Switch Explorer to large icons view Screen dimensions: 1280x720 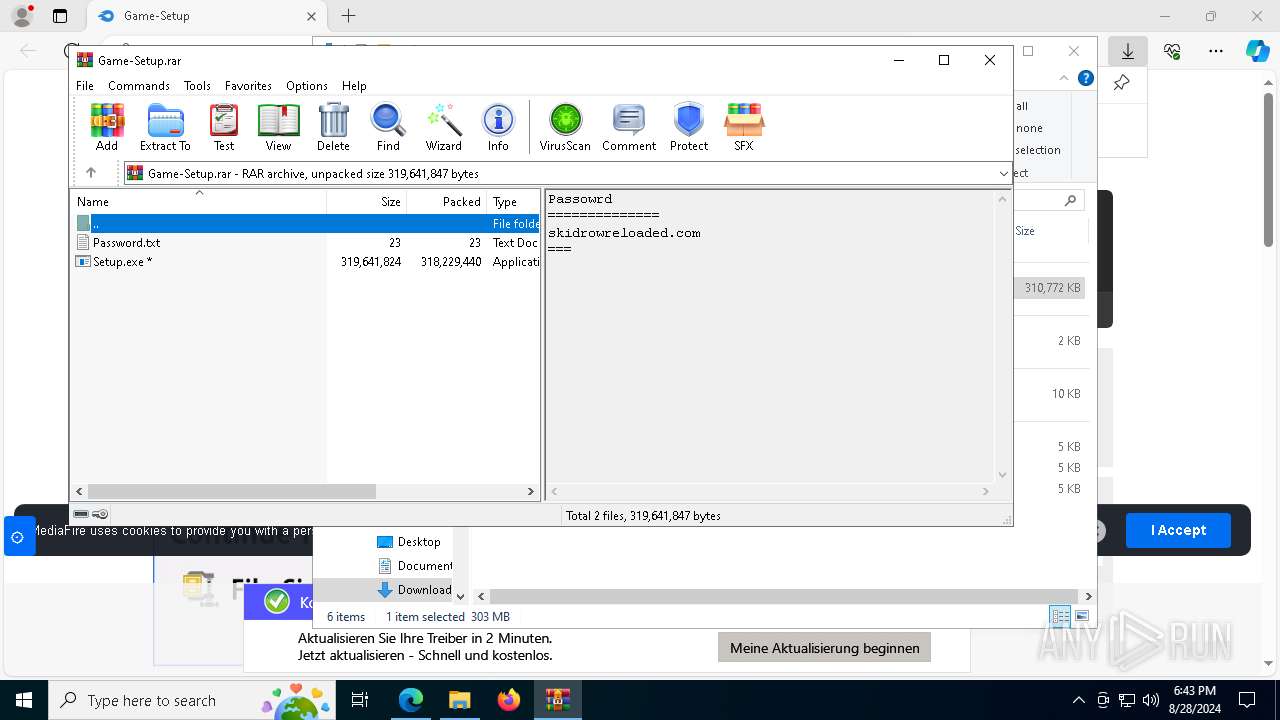pos(1082,616)
